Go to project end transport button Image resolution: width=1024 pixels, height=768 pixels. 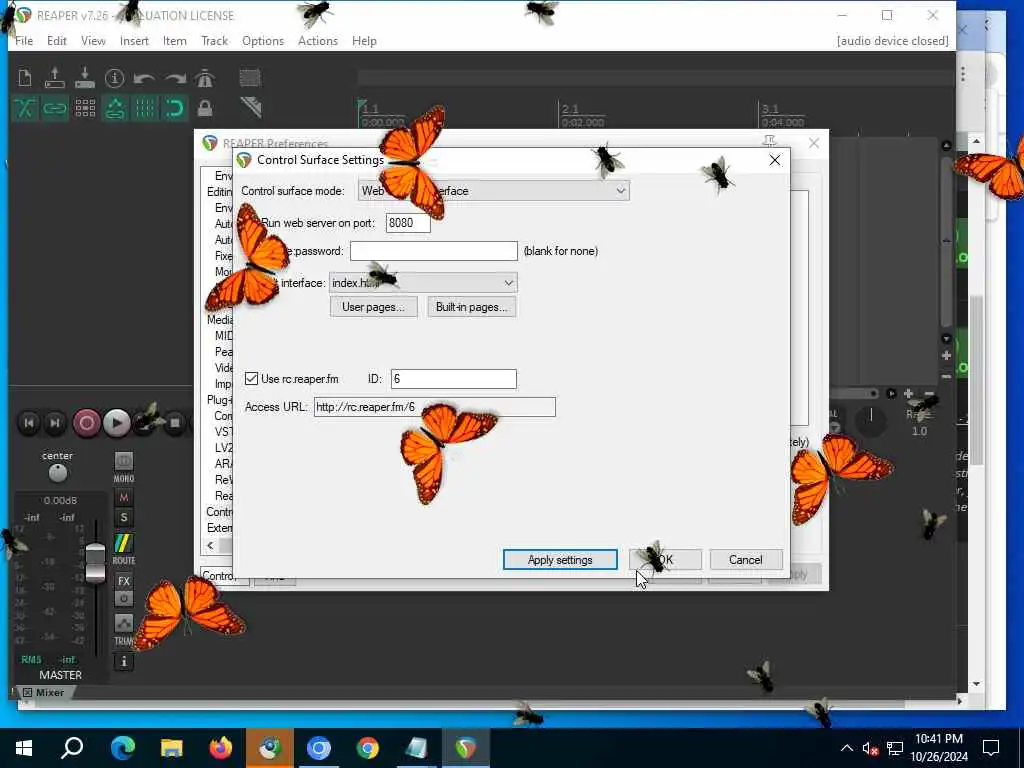55,423
